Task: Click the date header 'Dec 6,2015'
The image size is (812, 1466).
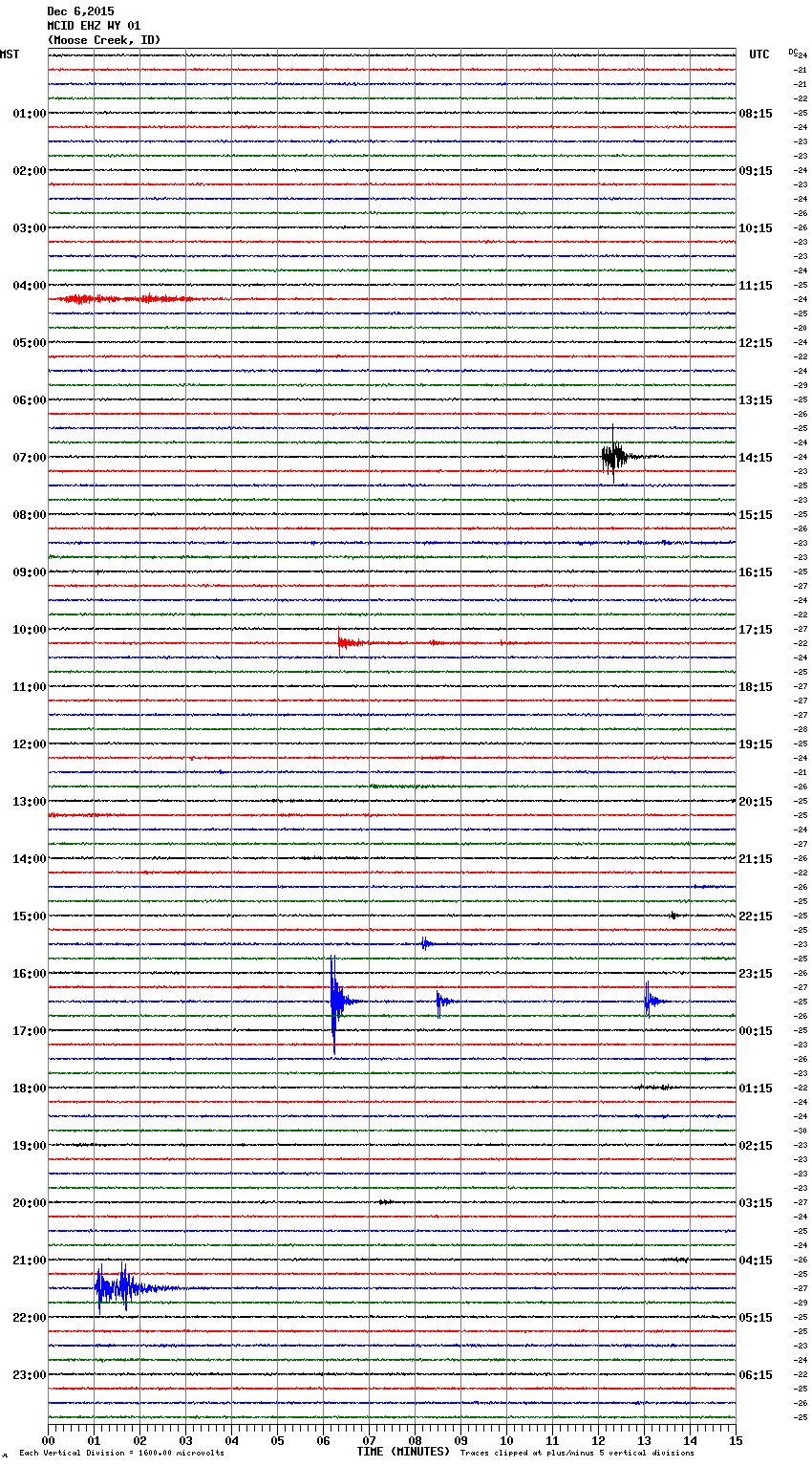Action: point(80,11)
